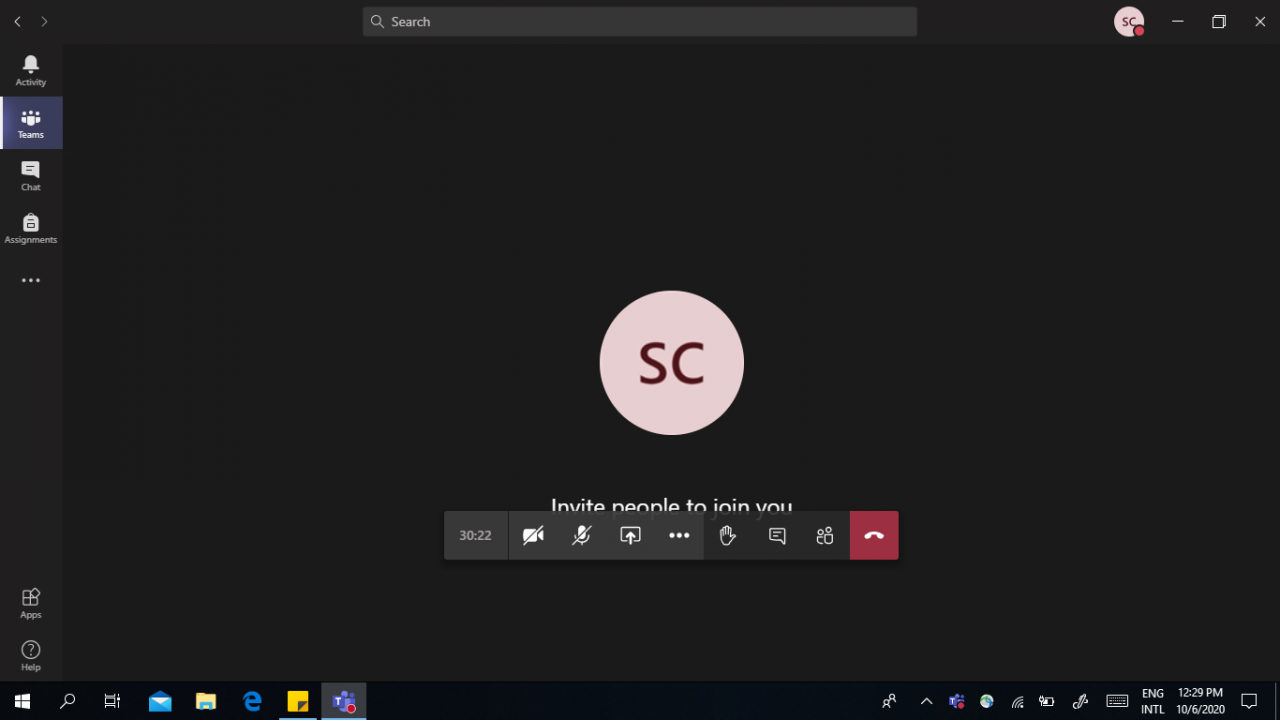Open Windows taskbar search
Viewport: 1280px width, 720px height.
pyautogui.click(x=67, y=701)
